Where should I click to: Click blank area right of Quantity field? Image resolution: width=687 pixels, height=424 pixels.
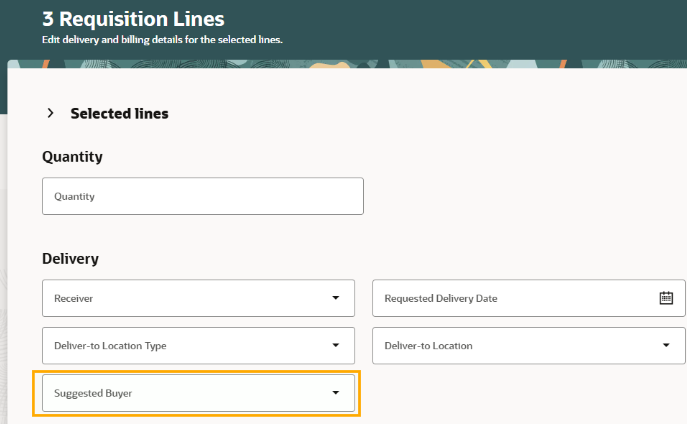pos(520,196)
